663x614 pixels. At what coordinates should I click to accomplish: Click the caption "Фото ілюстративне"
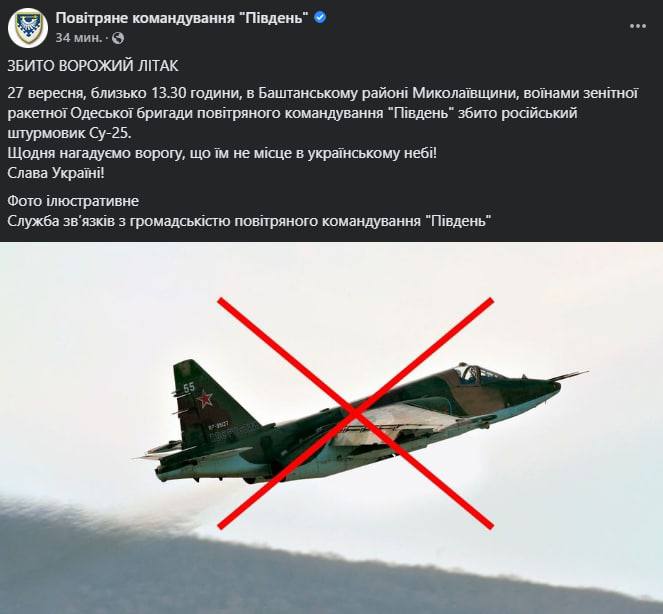pos(73,200)
